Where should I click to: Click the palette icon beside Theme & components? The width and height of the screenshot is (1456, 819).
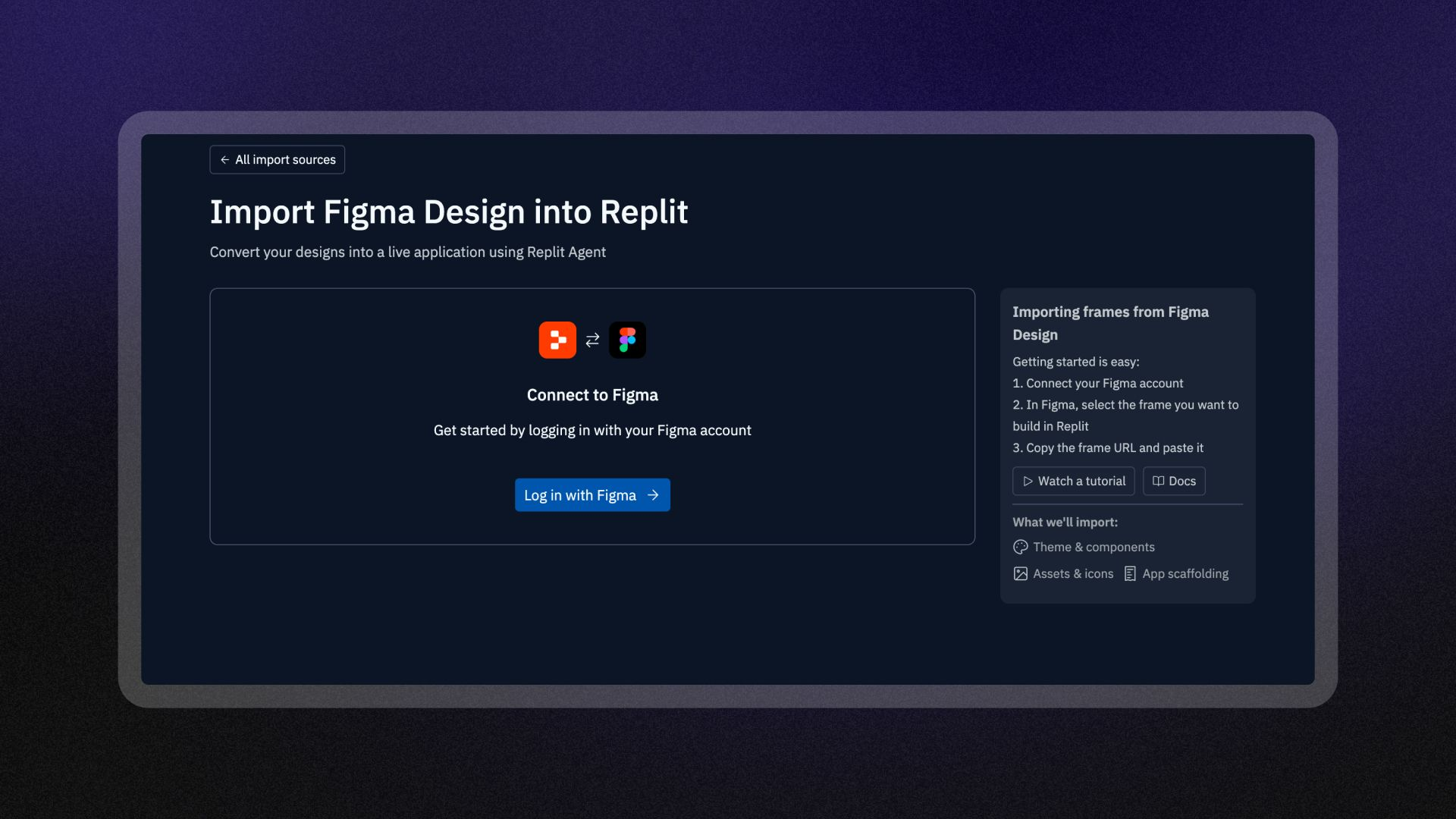(1021, 548)
